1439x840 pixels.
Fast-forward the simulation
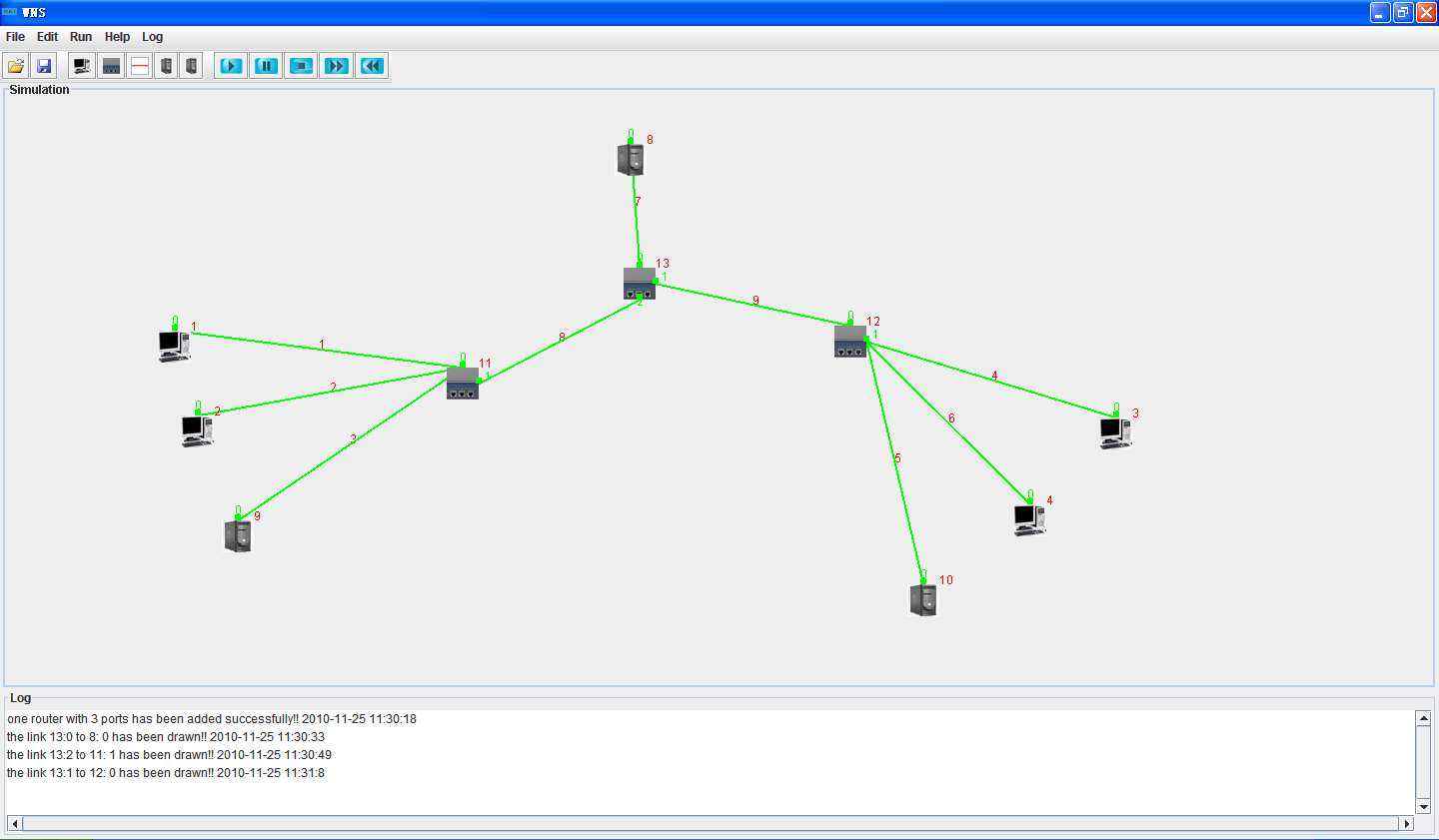(x=336, y=66)
